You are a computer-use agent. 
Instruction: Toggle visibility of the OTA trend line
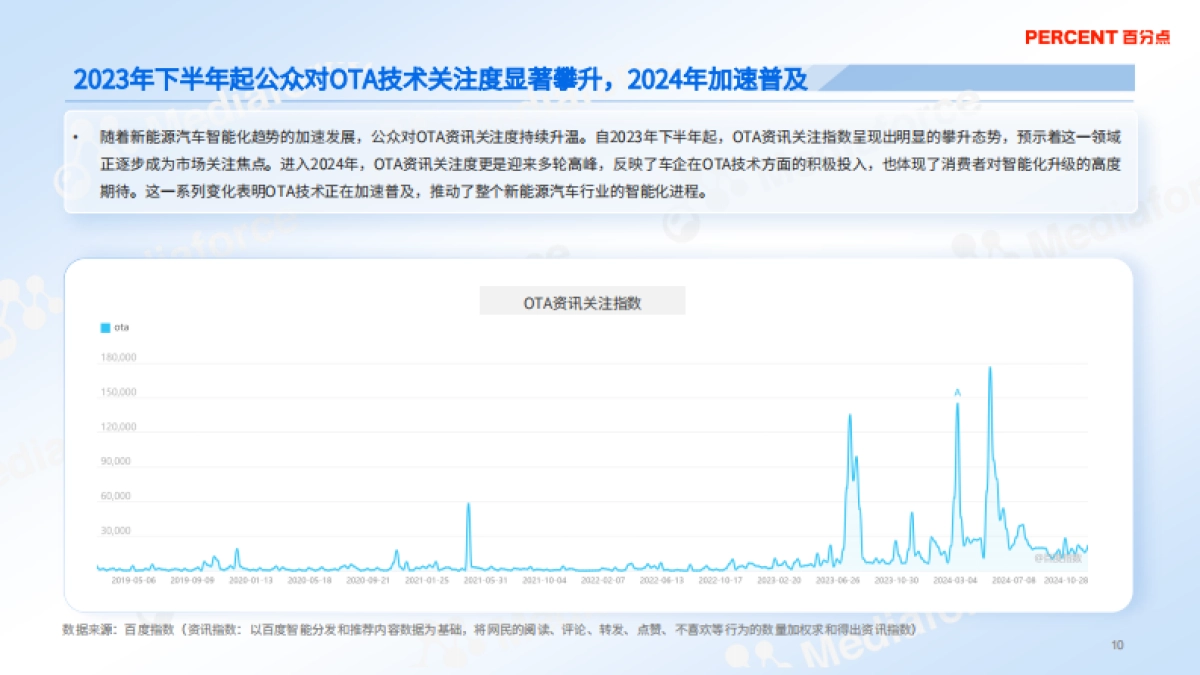pyautogui.click(x=113, y=327)
